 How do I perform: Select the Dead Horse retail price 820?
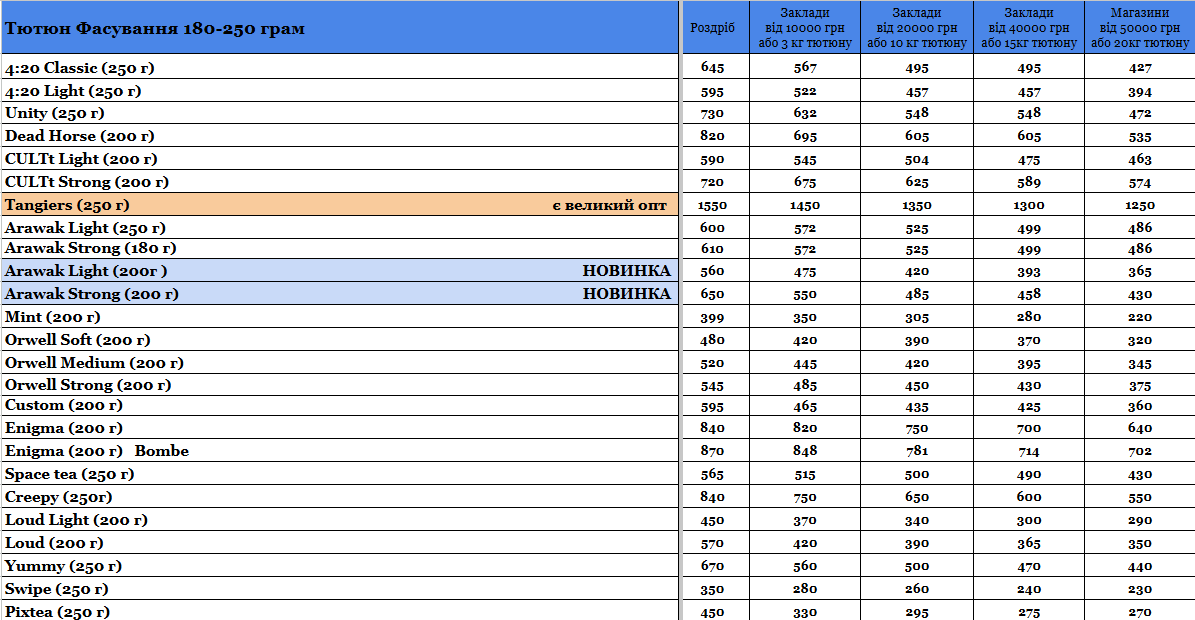point(713,136)
